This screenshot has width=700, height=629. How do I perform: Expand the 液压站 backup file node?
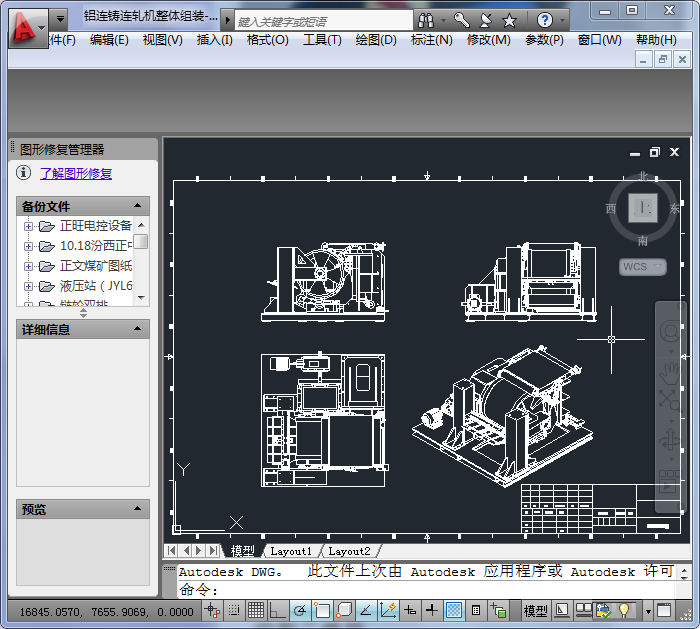click(x=28, y=286)
